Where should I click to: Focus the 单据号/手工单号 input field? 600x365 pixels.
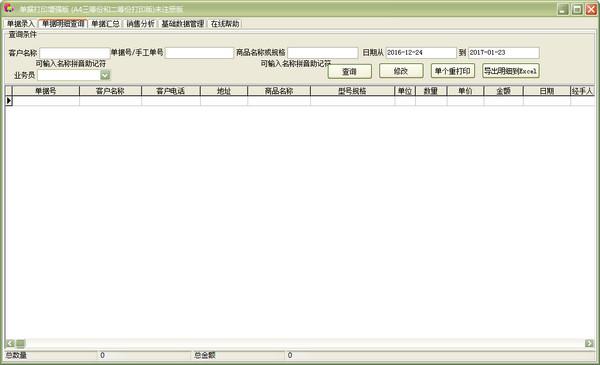[x=199, y=53]
